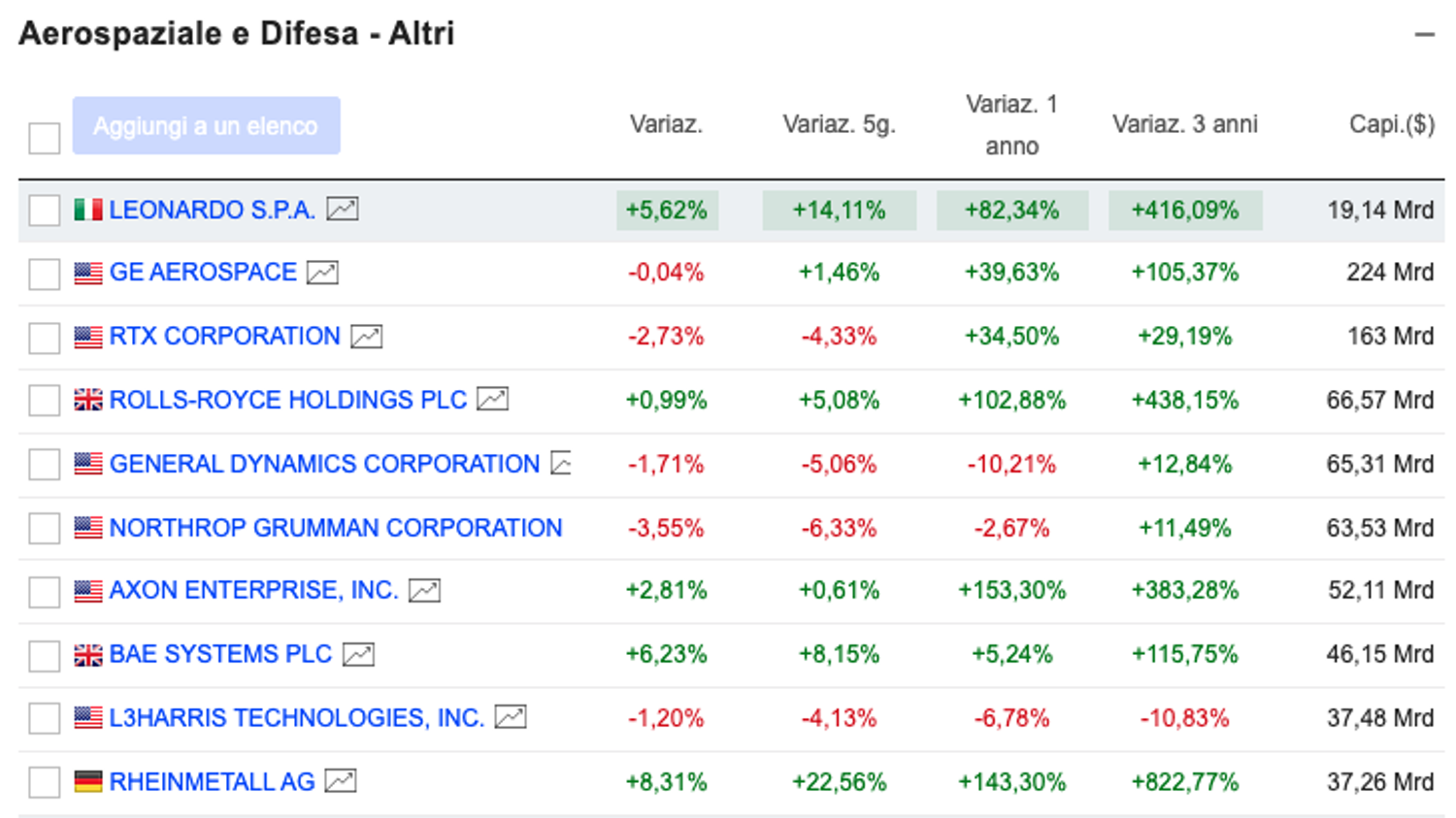Viewport: 1456px width, 818px height.
Task: Tick the checkbox for RHEINMETALL AG
Action: [x=45, y=782]
